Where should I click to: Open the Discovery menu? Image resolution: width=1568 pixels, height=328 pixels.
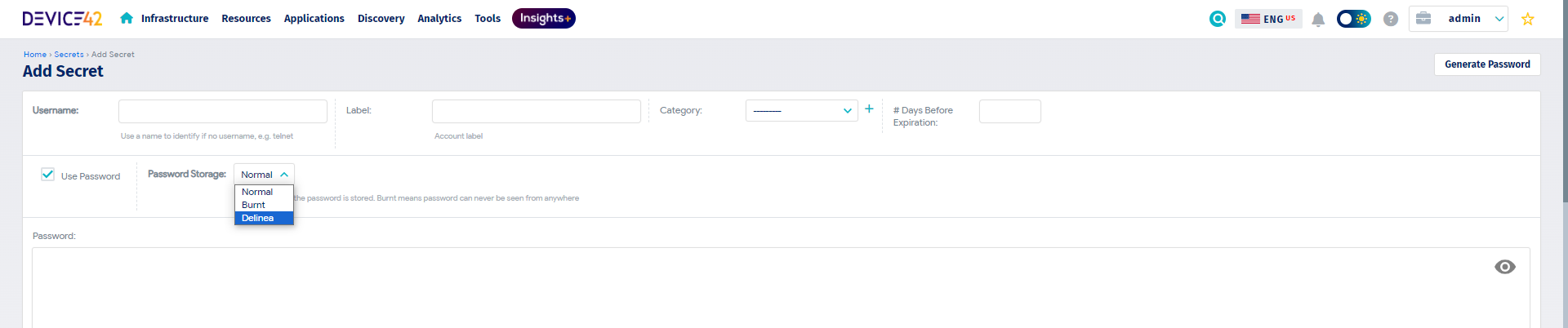pyautogui.click(x=381, y=18)
